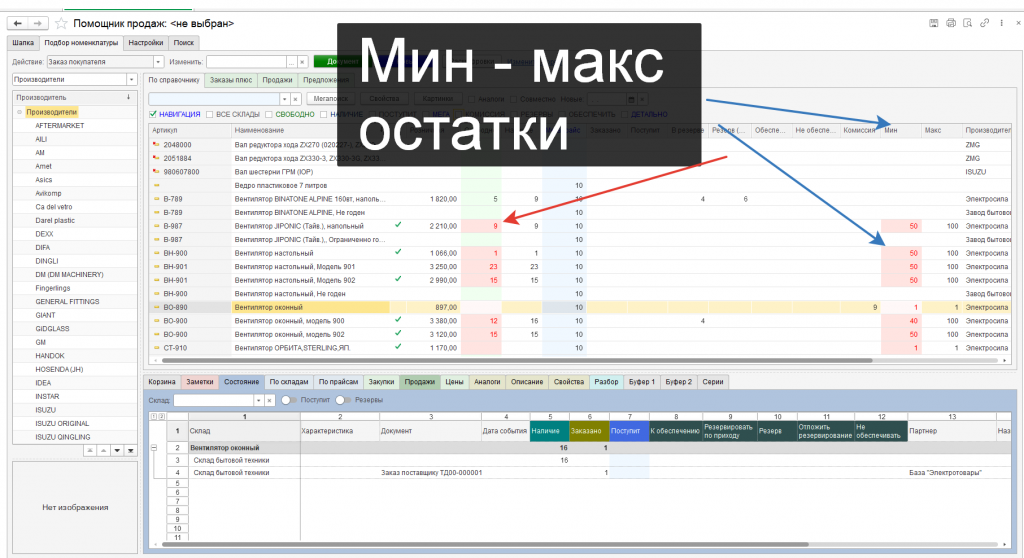Open the Шапка tab
This screenshot has width=1024, height=558.
(x=23, y=42)
